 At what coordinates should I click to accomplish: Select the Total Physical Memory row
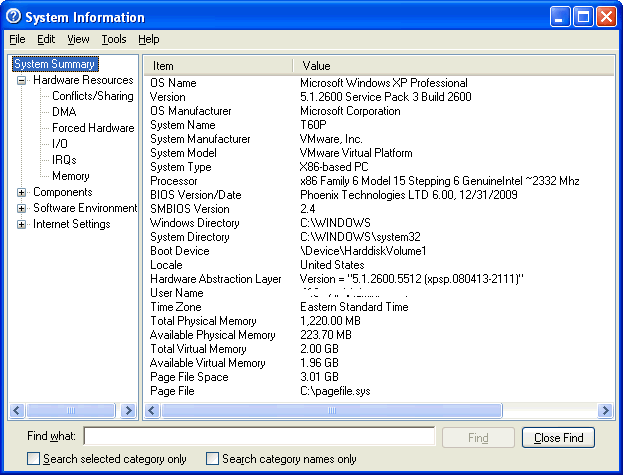click(x=379, y=321)
